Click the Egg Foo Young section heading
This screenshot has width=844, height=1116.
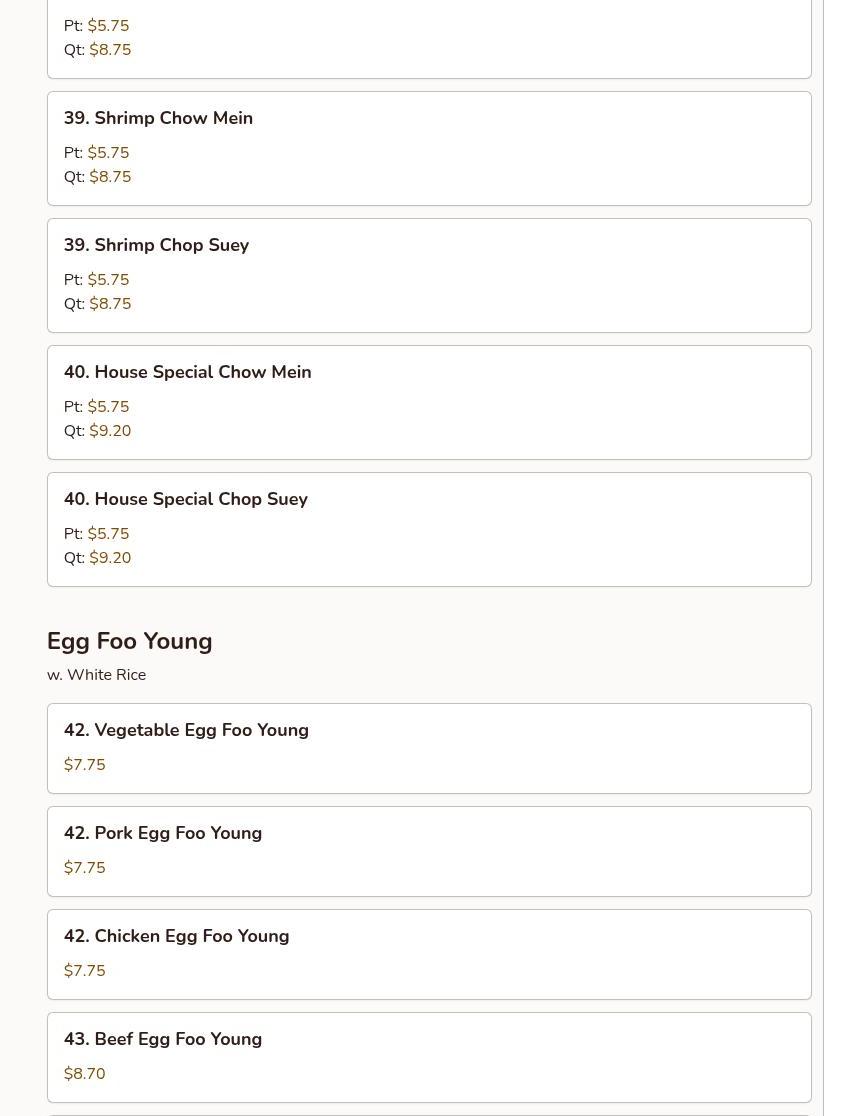(129, 641)
